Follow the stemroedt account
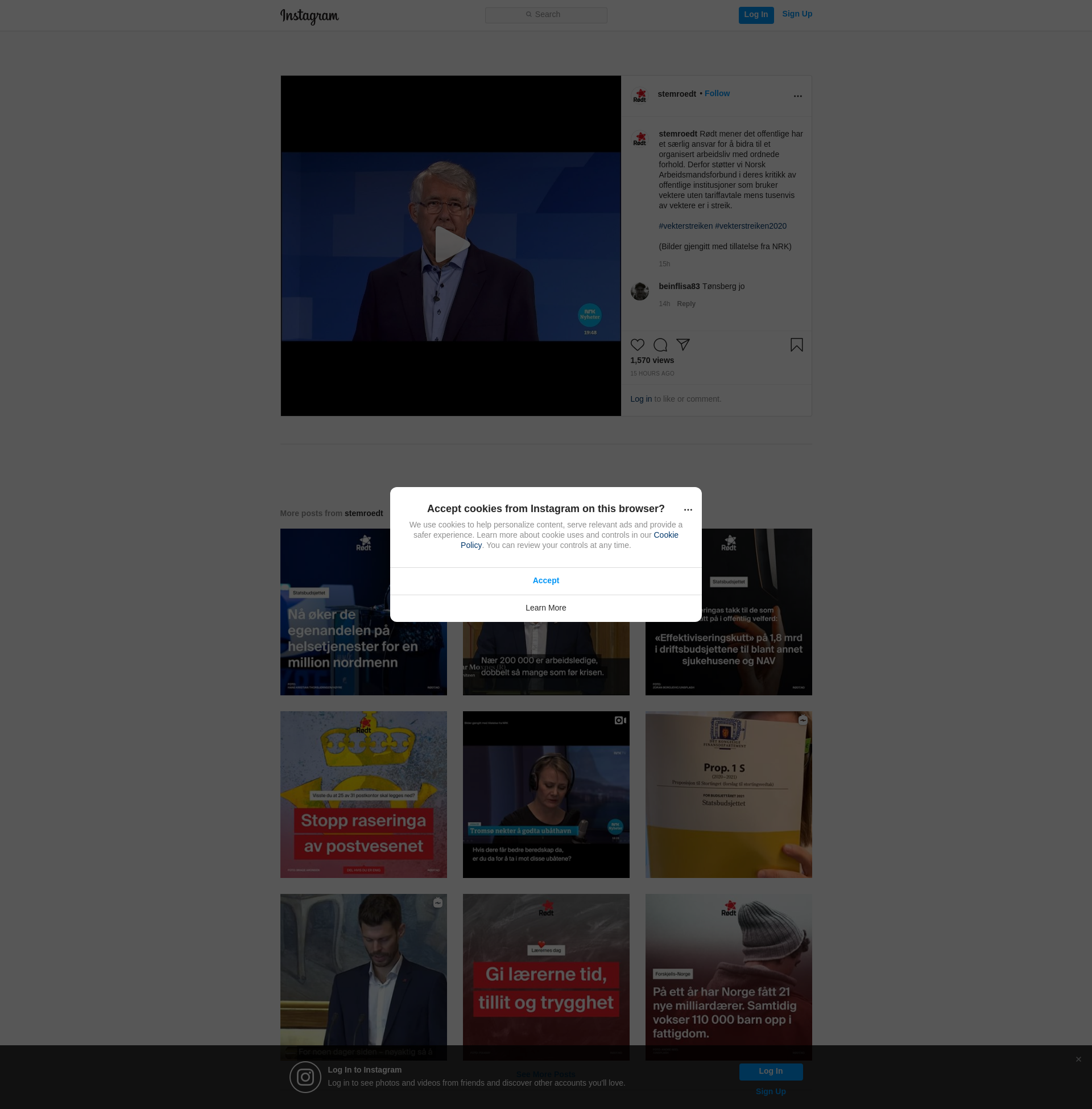 tap(717, 93)
